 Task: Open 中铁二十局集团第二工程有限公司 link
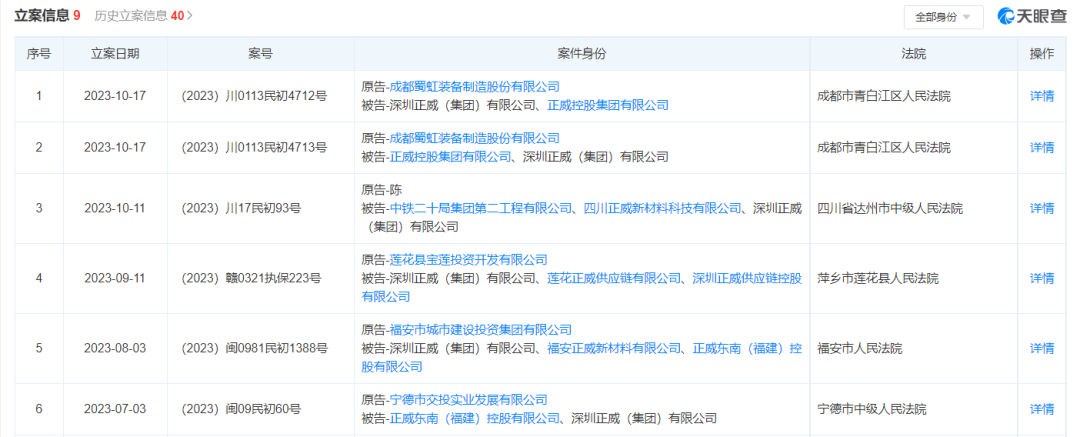[481, 208]
